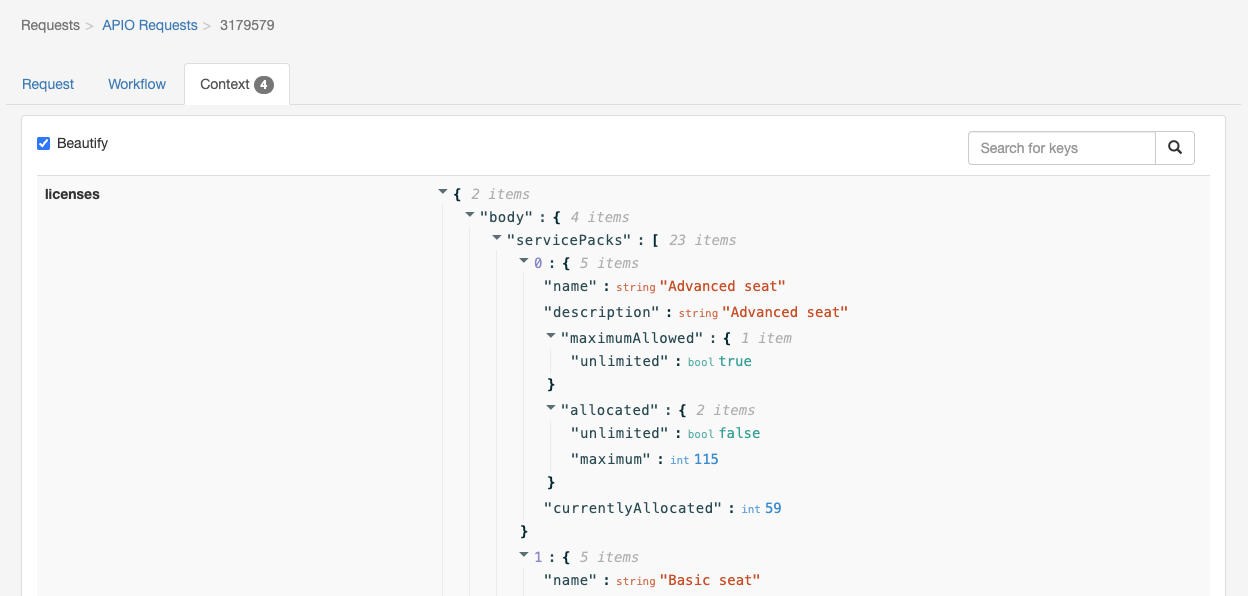Image resolution: width=1248 pixels, height=596 pixels.
Task: Click the Requests breadcrumb
Action: point(50,25)
